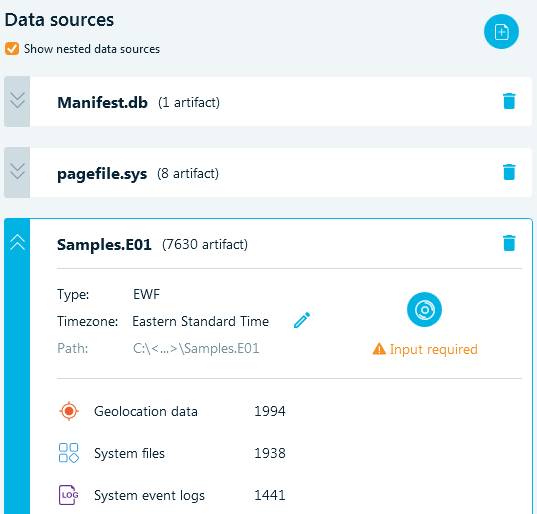Viewport: 537px width, 514px height.
Task: Uncheck Show nested data sources checkbox
Action: [12, 49]
